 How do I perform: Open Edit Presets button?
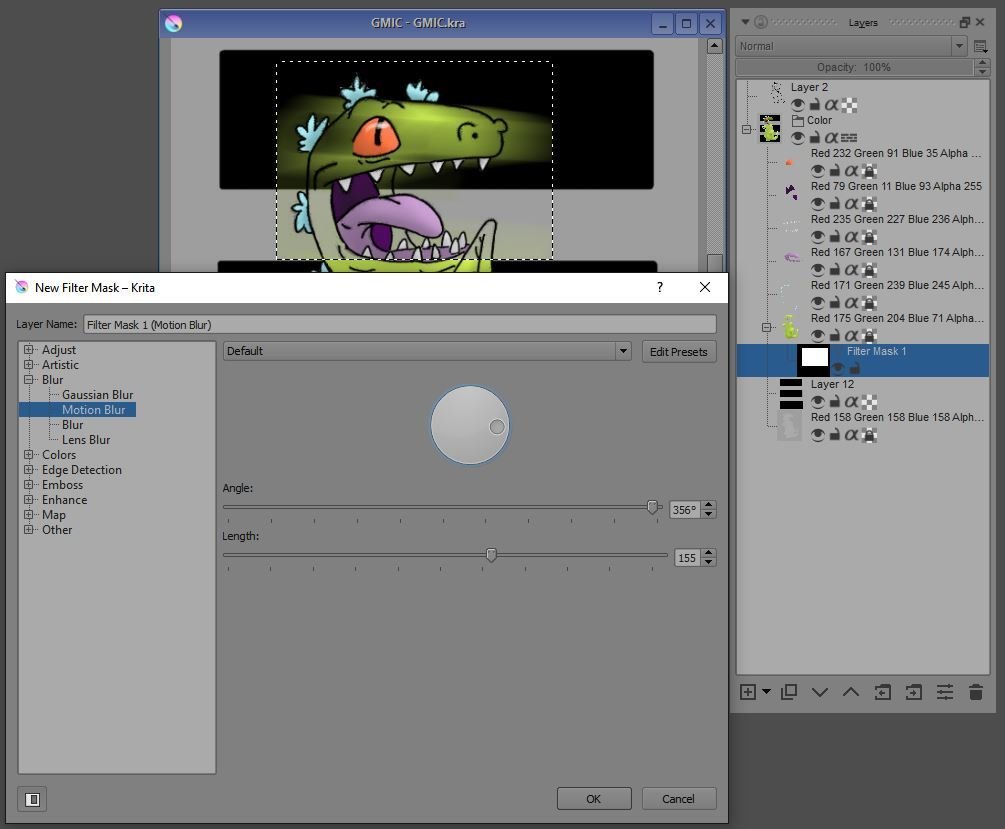pyautogui.click(x=679, y=352)
